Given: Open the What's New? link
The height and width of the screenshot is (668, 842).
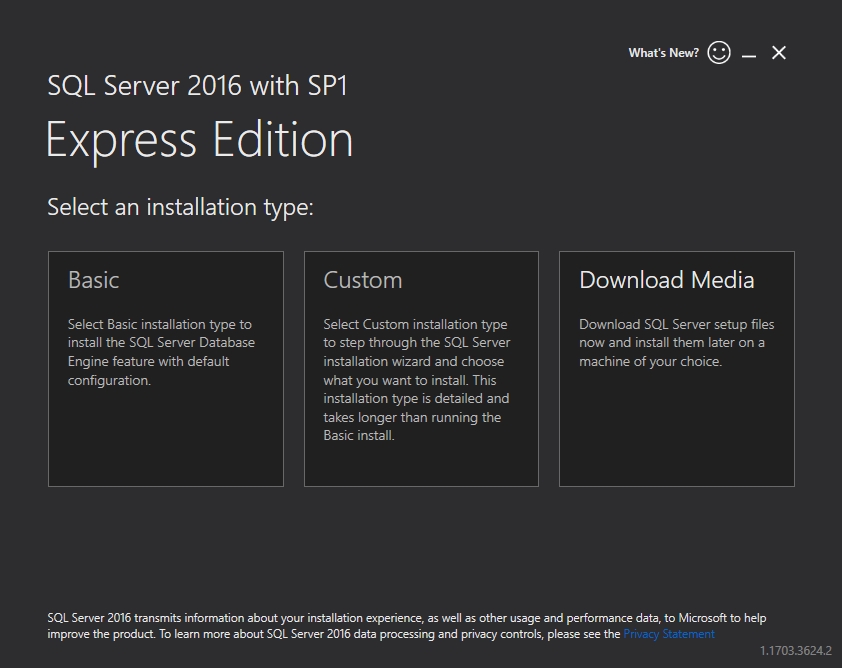Looking at the screenshot, I should 663,53.
